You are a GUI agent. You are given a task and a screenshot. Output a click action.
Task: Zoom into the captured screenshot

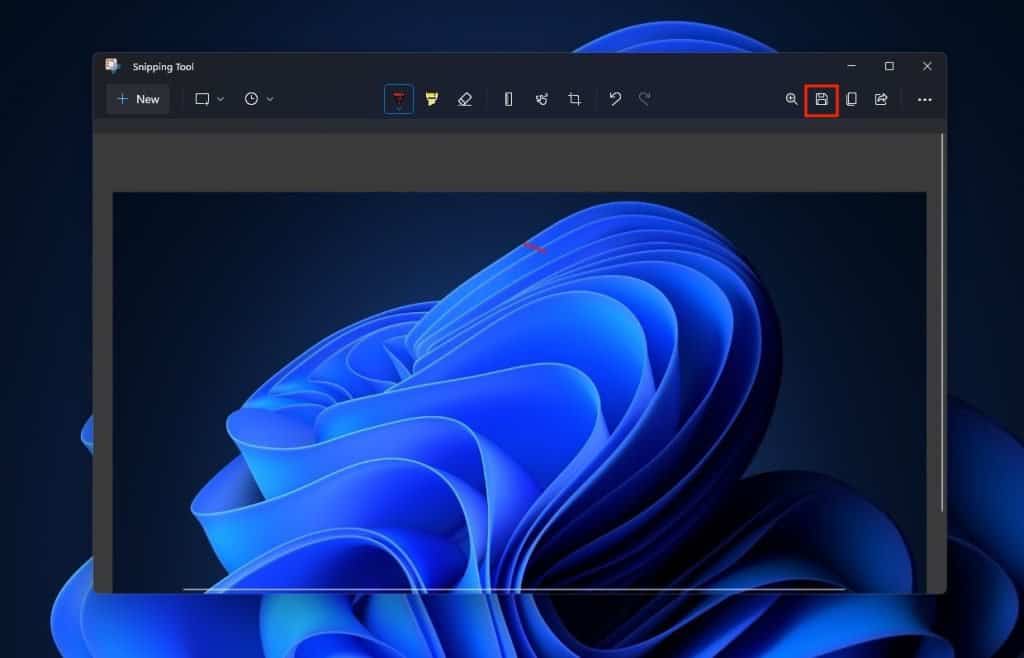click(789, 99)
